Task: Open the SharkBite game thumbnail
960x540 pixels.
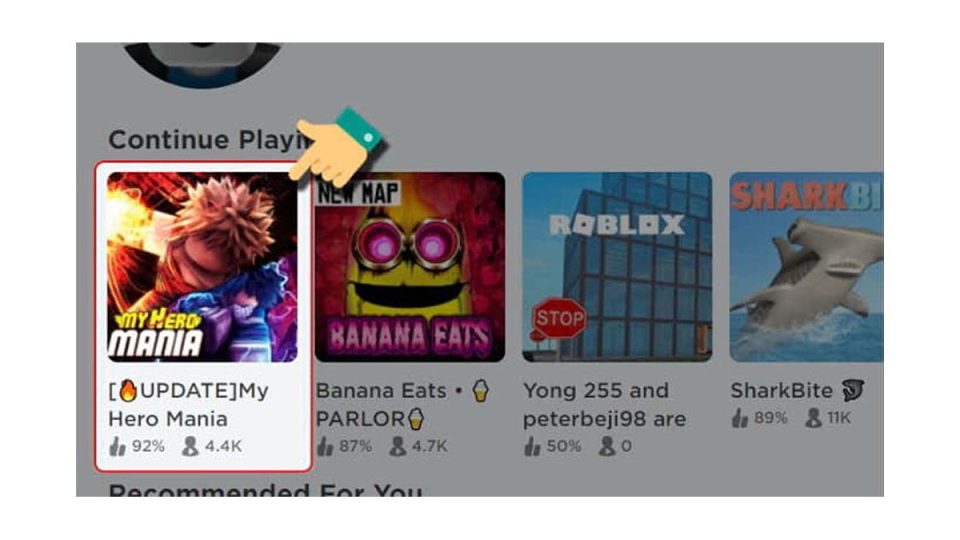Action: coord(806,267)
